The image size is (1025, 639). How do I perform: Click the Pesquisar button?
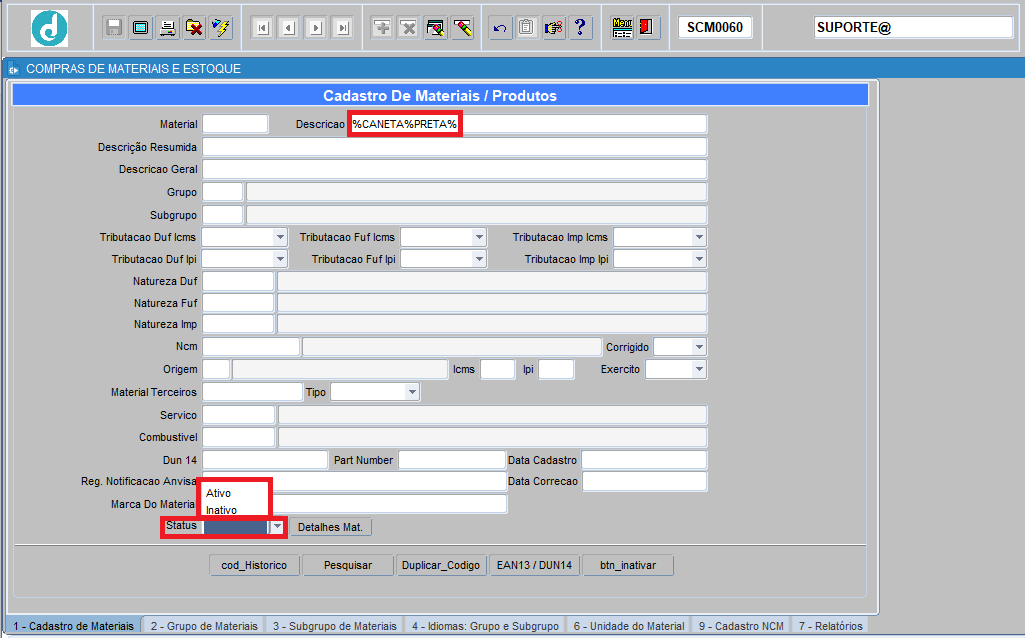348,565
